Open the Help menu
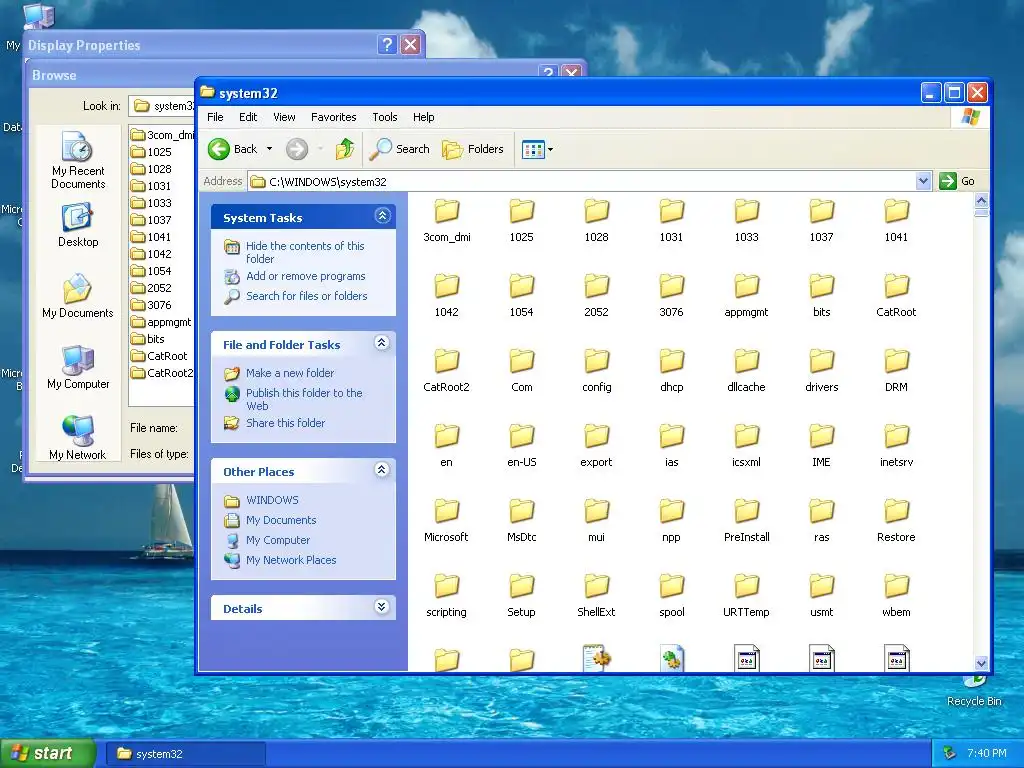The width and height of the screenshot is (1024, 768). [423, 117]
